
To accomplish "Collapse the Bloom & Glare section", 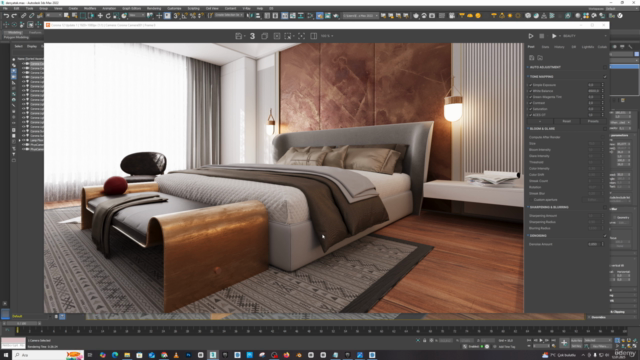I will (528, 129).
